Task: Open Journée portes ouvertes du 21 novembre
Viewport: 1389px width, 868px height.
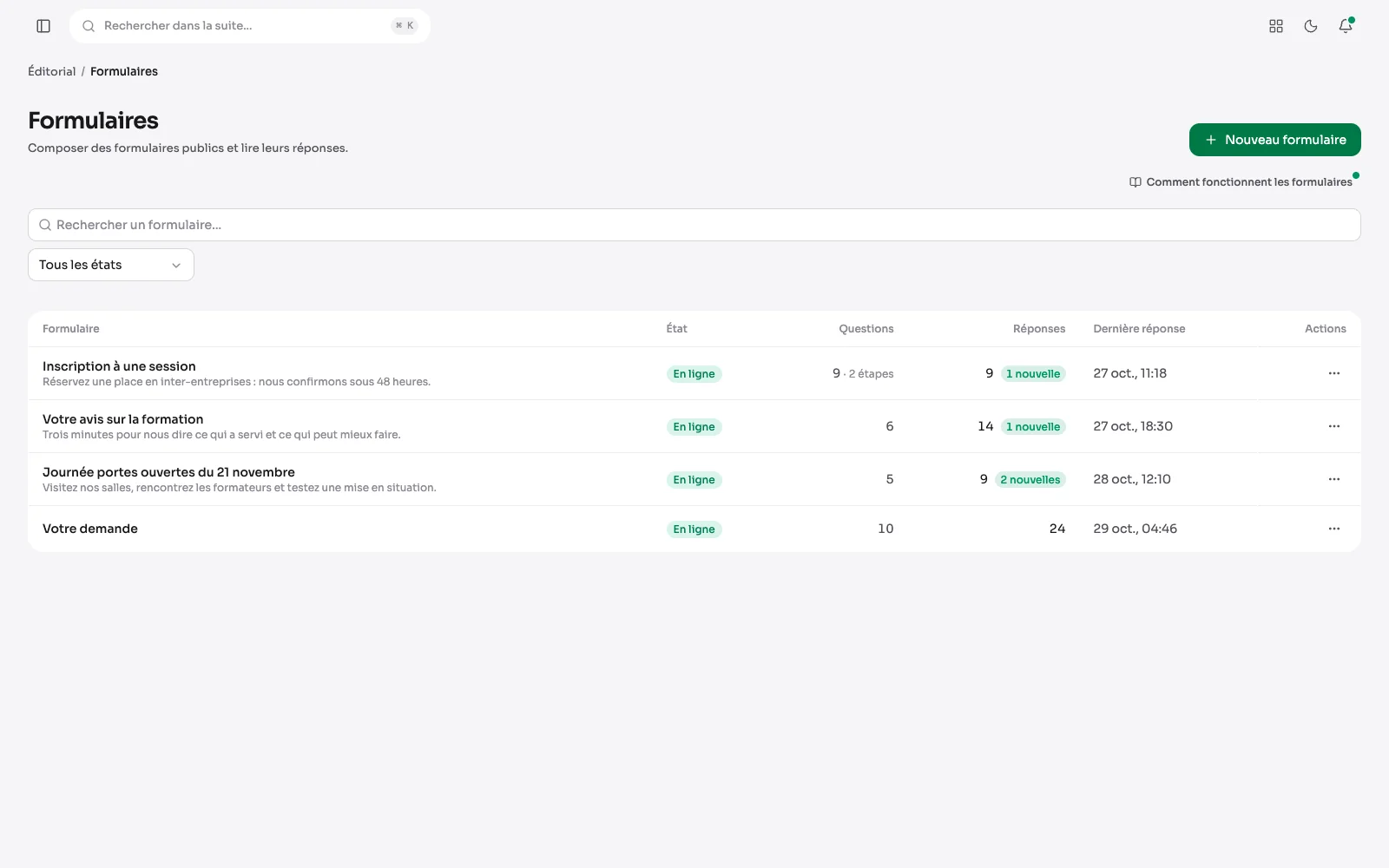Action: 168,472
